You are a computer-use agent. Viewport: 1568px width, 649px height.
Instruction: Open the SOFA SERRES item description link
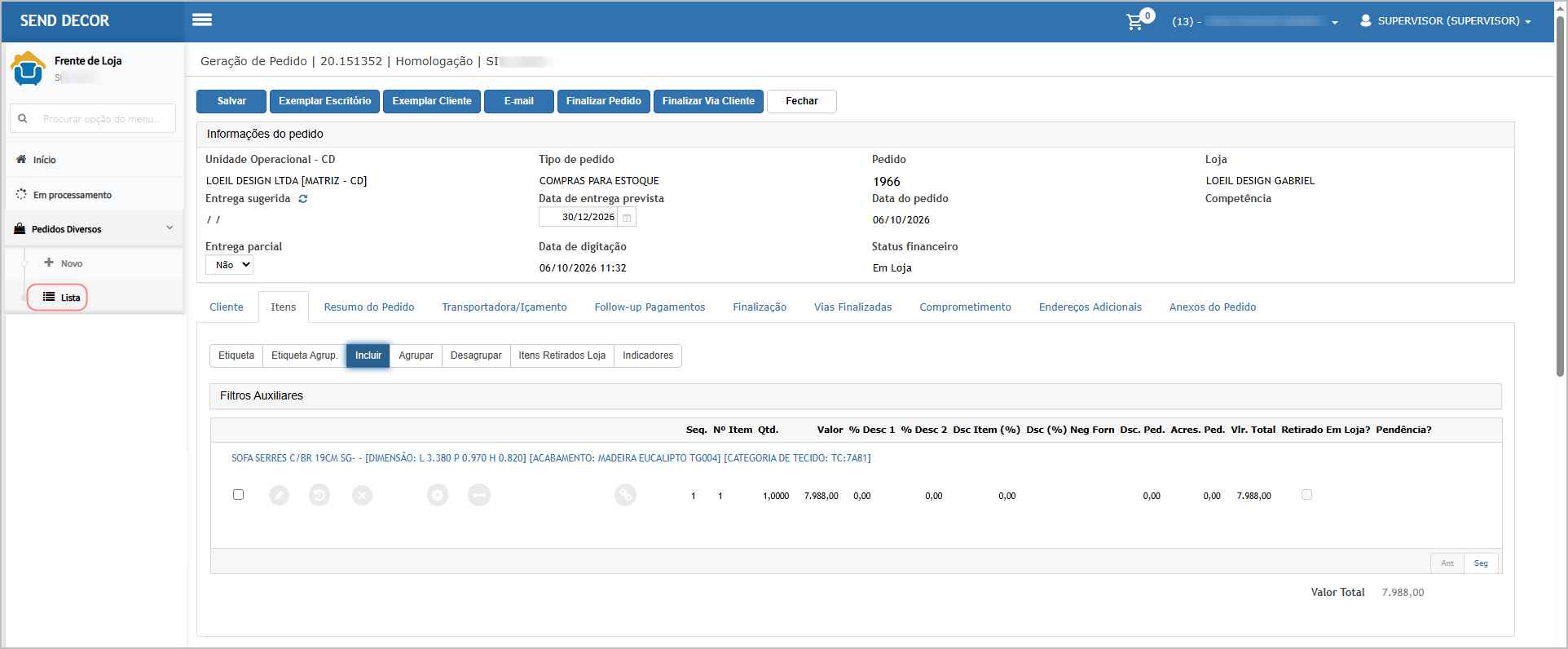tap(551, 458)
